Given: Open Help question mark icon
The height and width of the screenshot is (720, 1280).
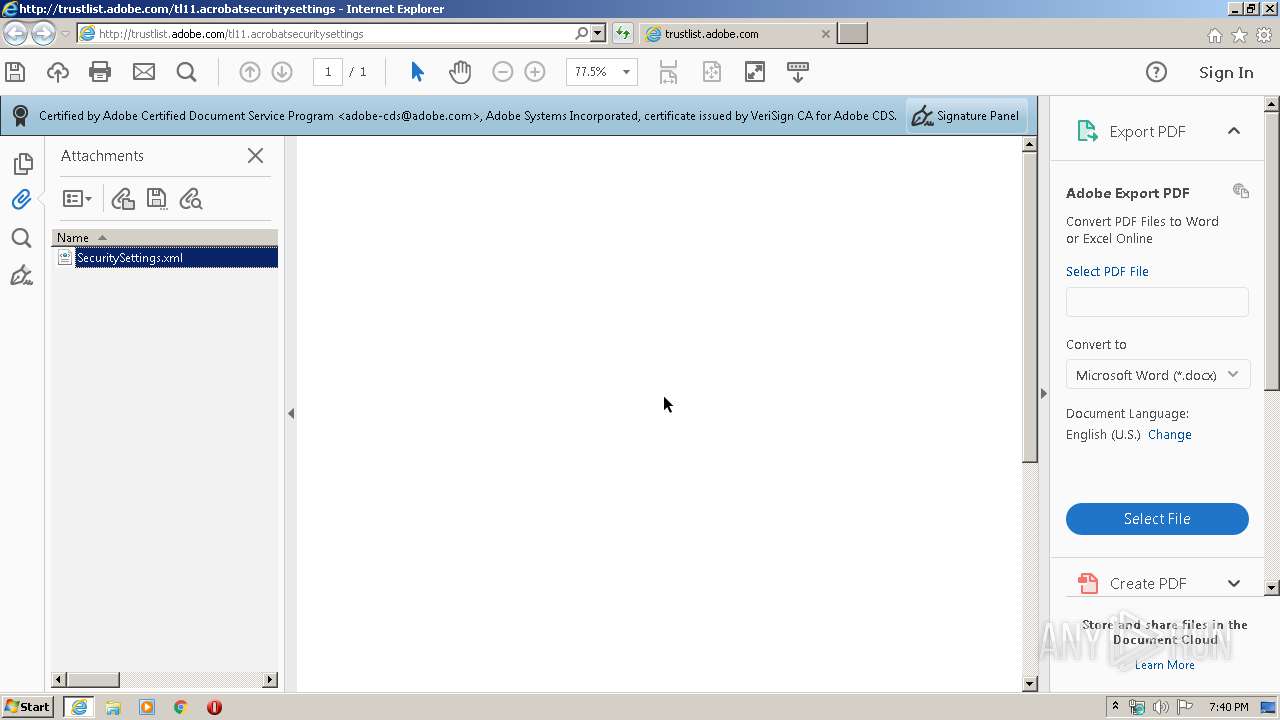Looking at the screenshot, I should coord(1156,72).
